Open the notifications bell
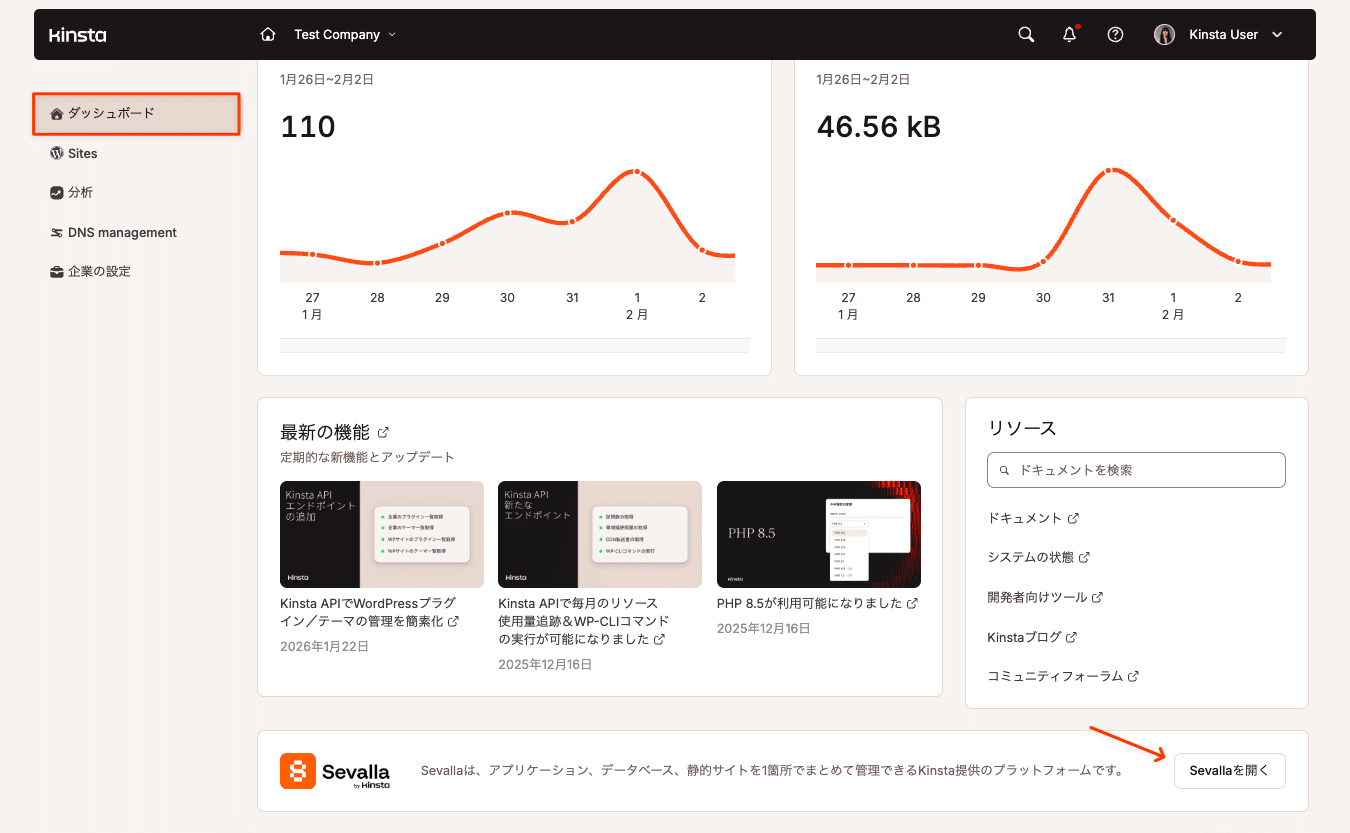1350x833 pixels. (1069, 34)
